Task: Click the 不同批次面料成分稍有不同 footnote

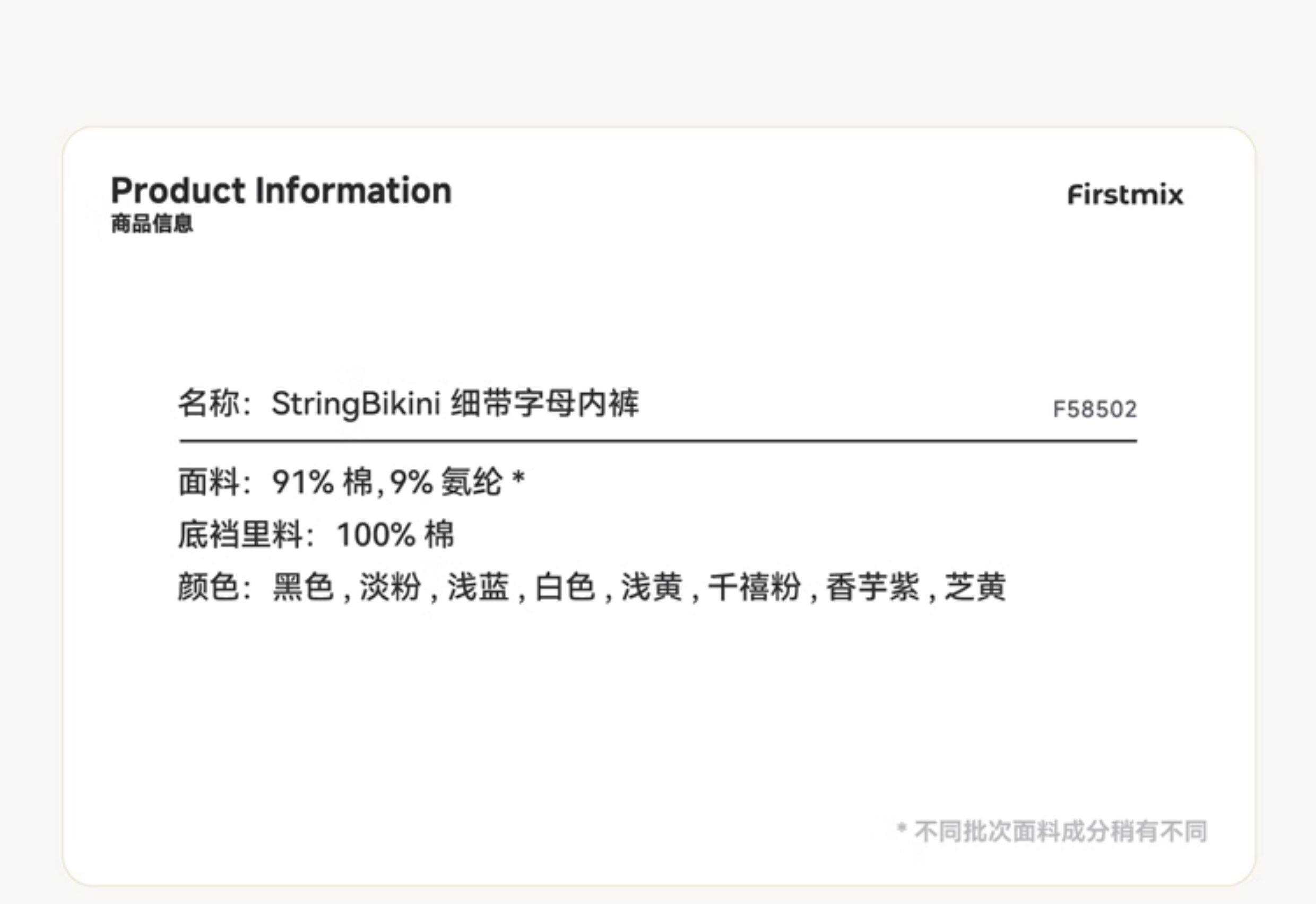Action: (x=1059, y=831)
